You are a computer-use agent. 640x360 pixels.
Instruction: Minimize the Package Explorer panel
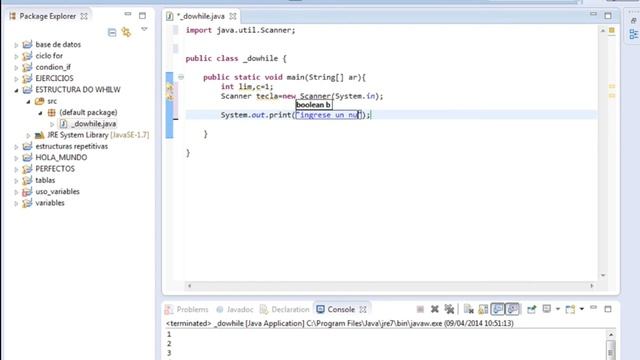[128, 15]
